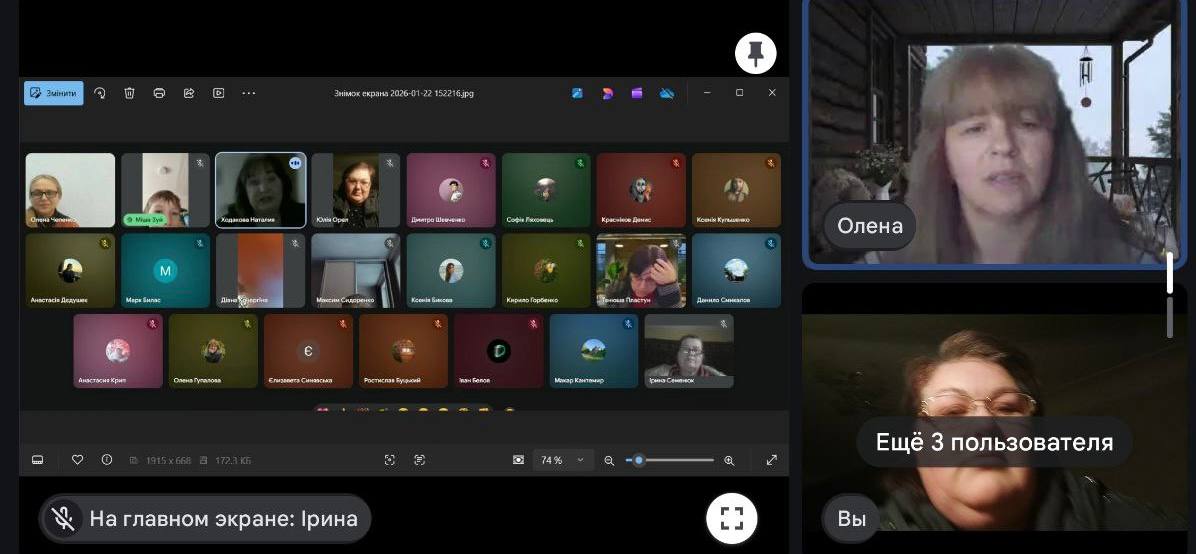Expand the photo viewer with diagonal arrows icon
This screenshot has height=554, width=1196.
click(772, 460)
